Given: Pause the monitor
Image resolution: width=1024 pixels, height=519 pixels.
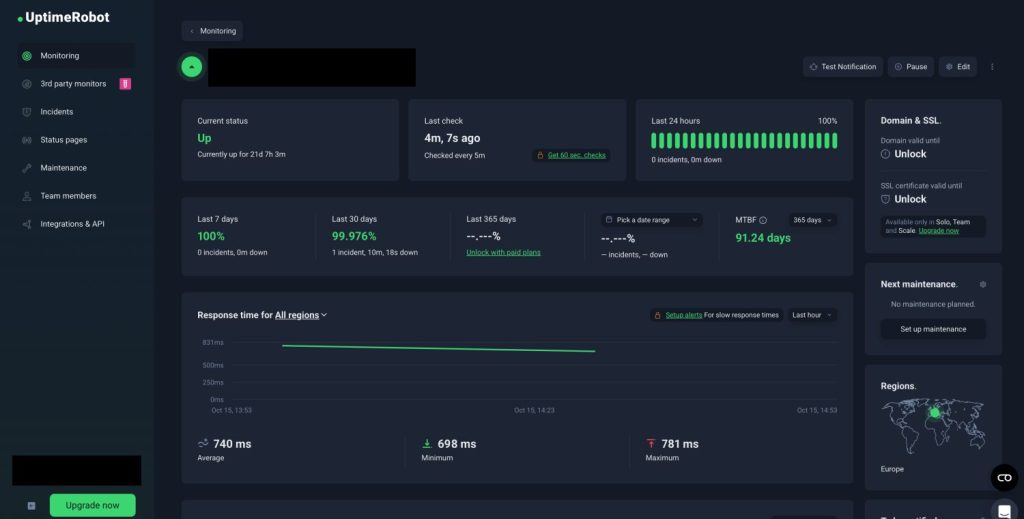Looking at the screenshot, I should [910, 67].
